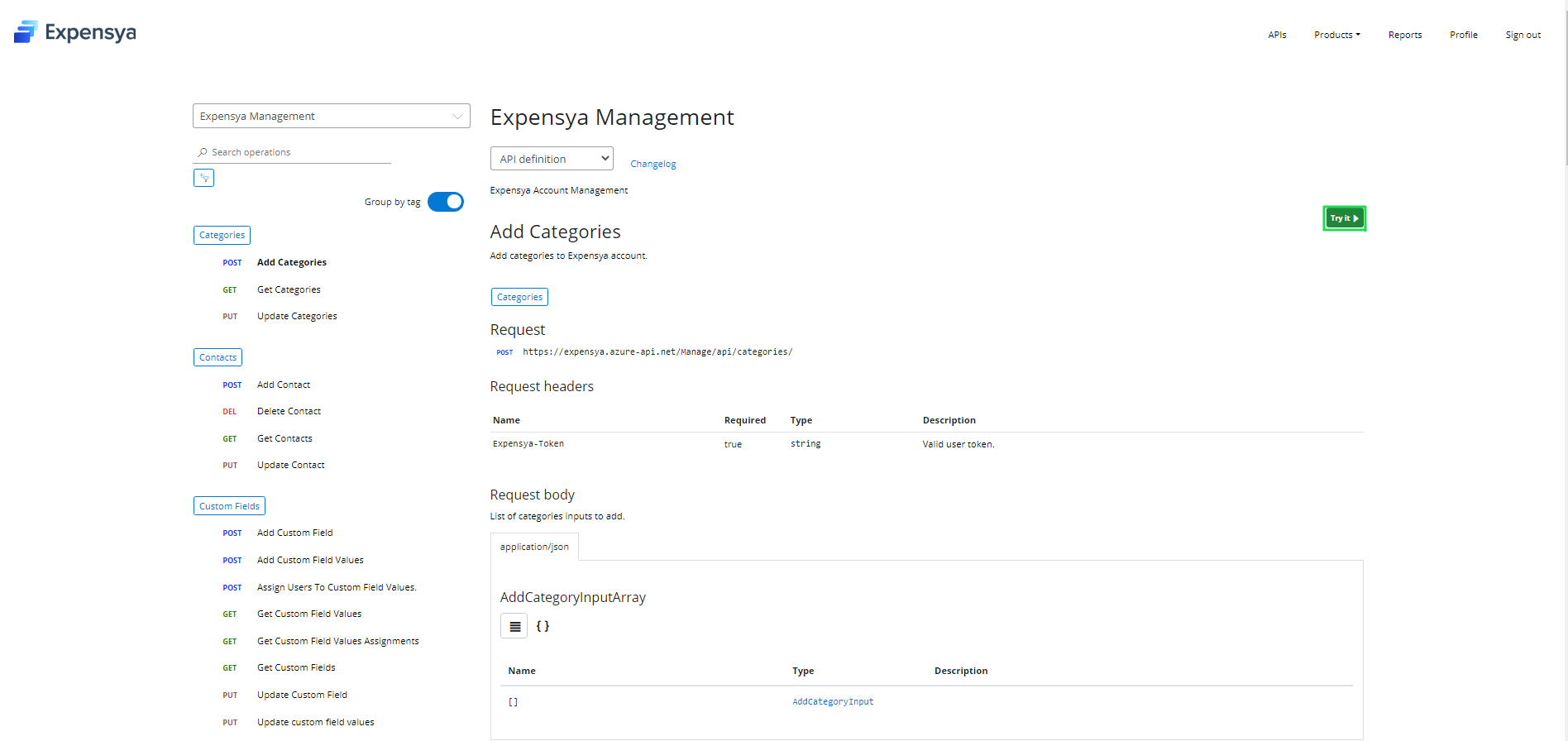This screenshot has height=741, width=1568.
Task: Select the Add Contact operation
Action: (284, 385)
